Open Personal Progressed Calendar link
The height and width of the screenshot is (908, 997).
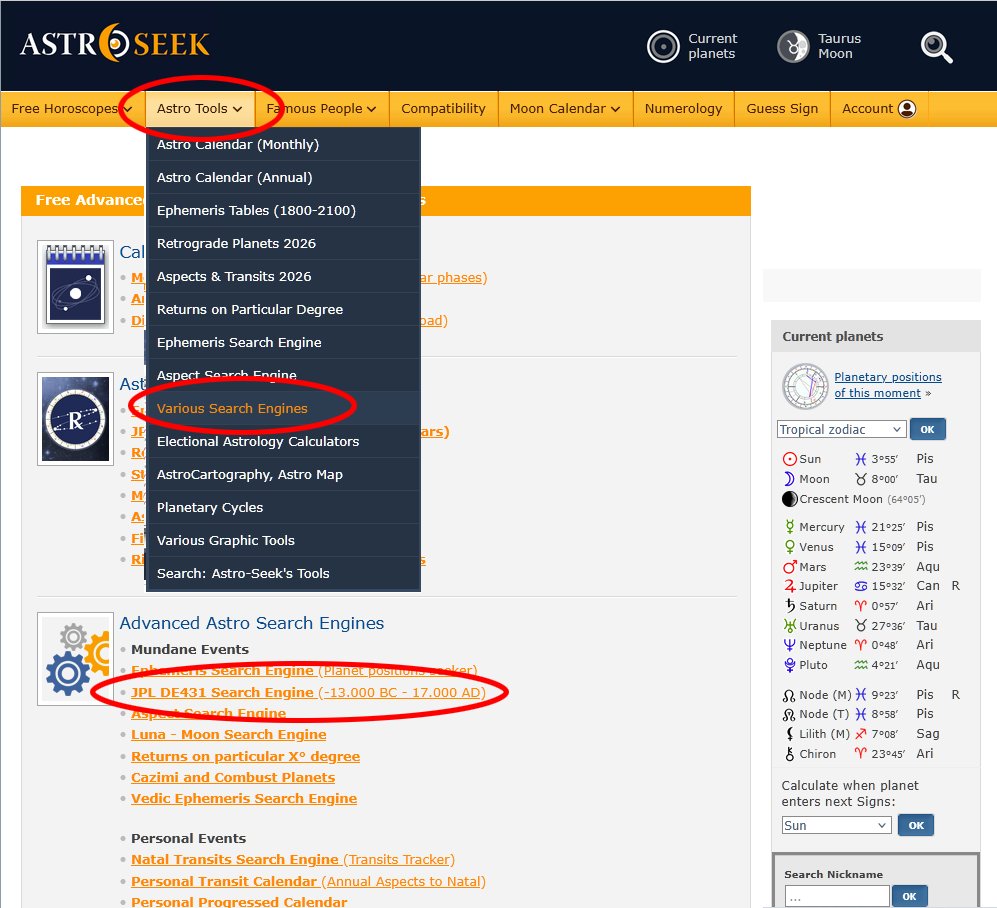239,902
